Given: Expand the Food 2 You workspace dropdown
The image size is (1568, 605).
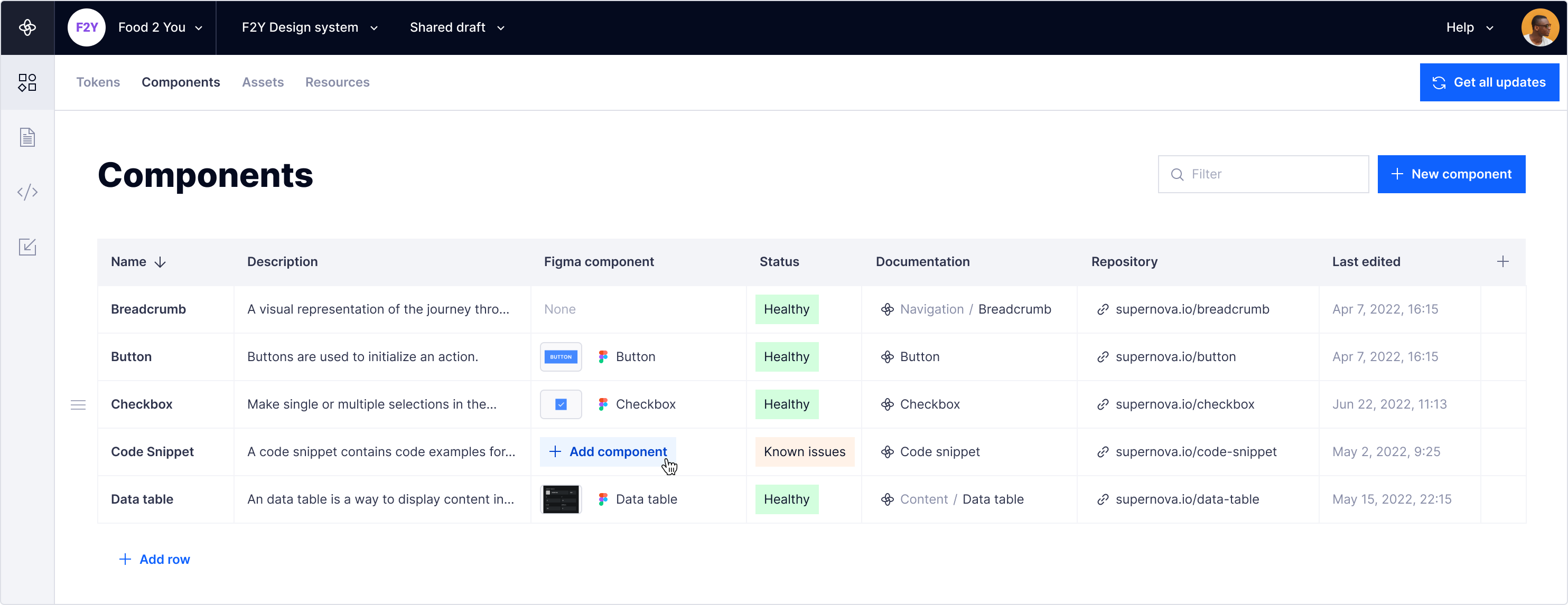Looking at the screenshot, I should point(160,27).
